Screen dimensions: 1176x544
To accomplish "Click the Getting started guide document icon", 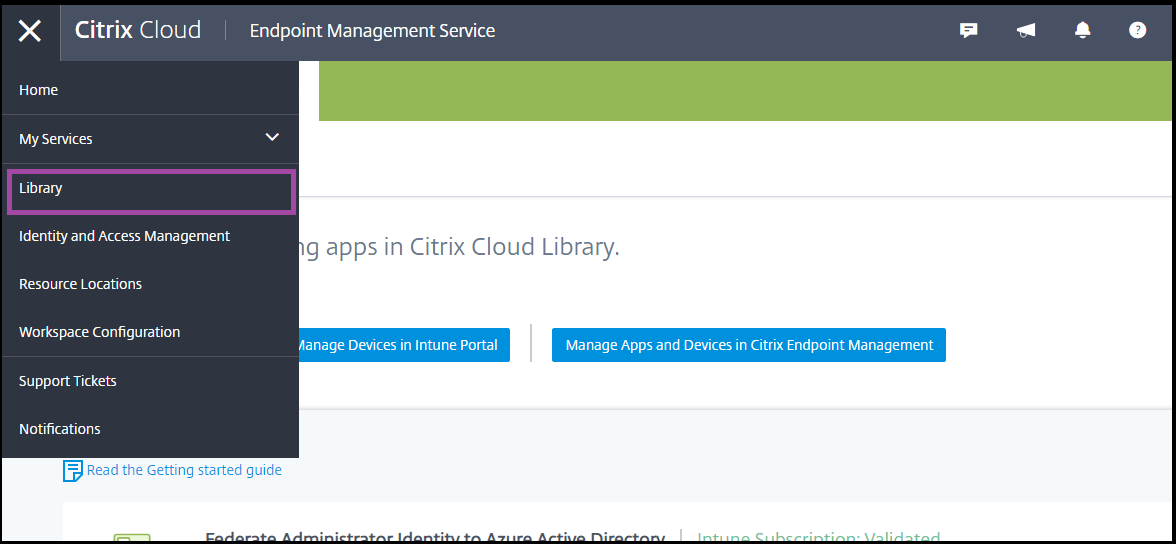I will click(73, 470).
